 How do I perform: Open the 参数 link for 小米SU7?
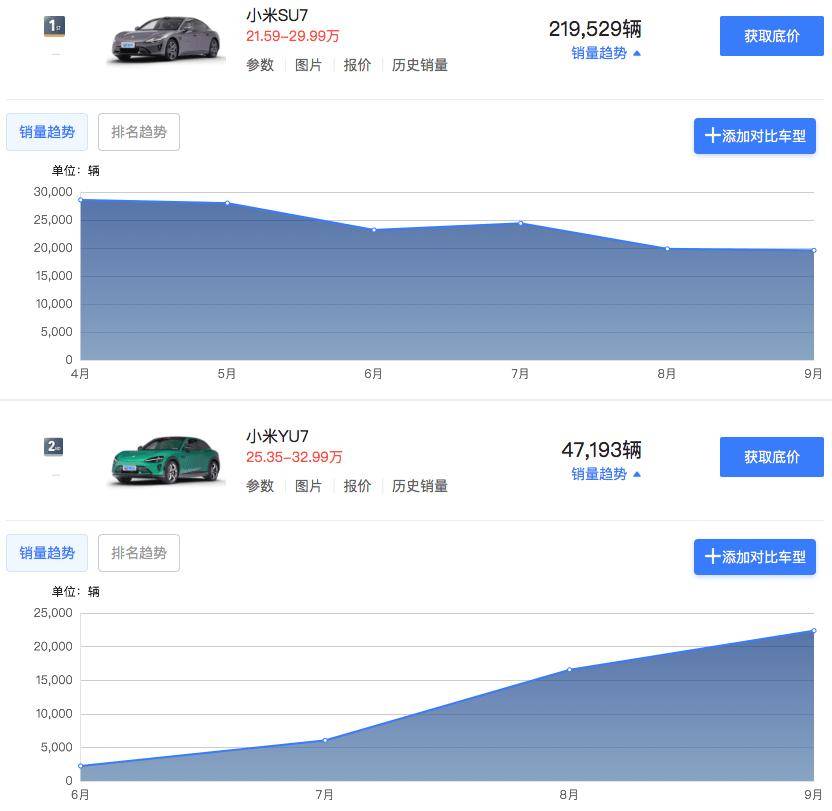pyautogui.click(x=259, y=64)
